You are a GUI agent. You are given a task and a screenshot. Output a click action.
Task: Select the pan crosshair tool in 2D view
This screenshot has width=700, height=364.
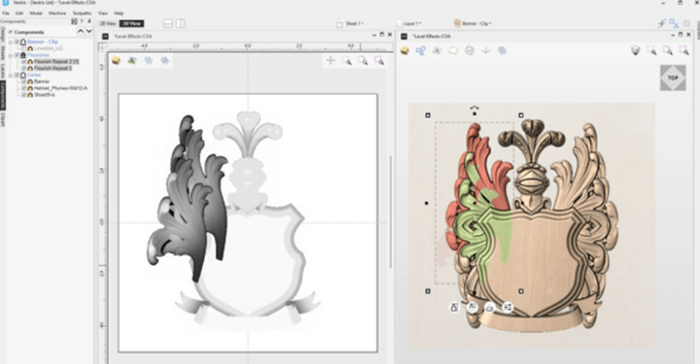click(330, 60)
